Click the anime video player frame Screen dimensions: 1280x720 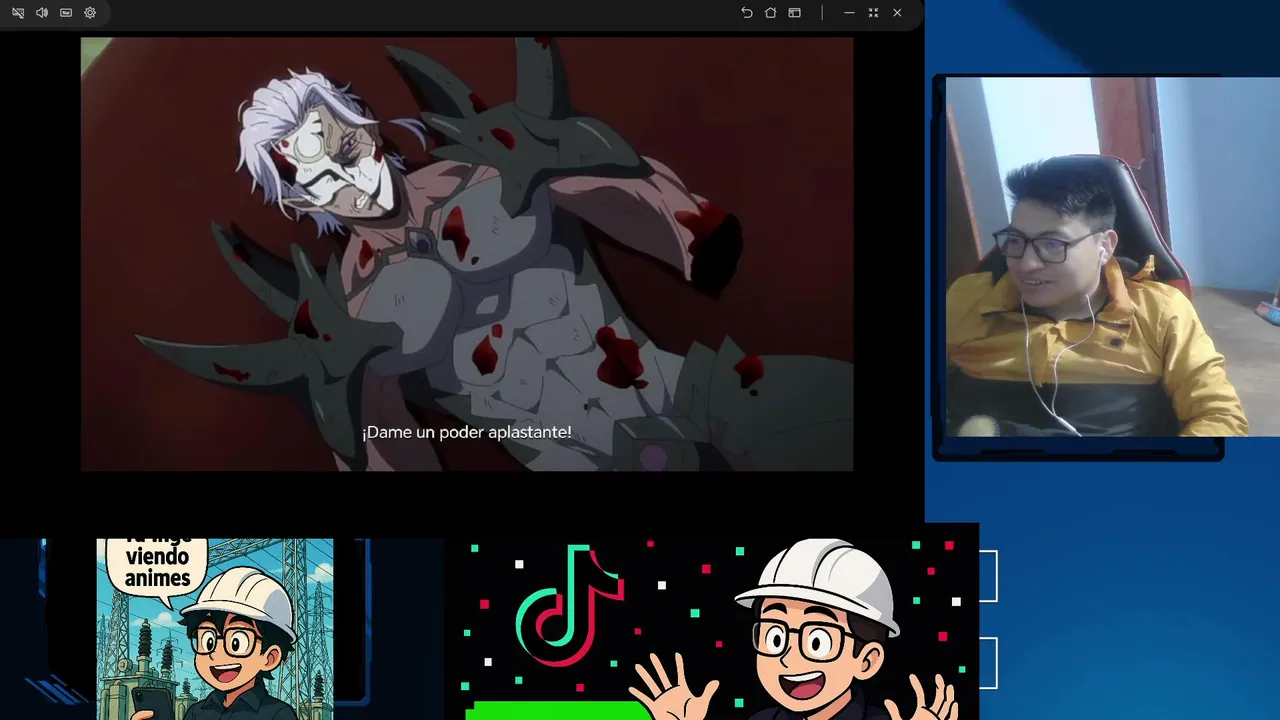[467, 254]
